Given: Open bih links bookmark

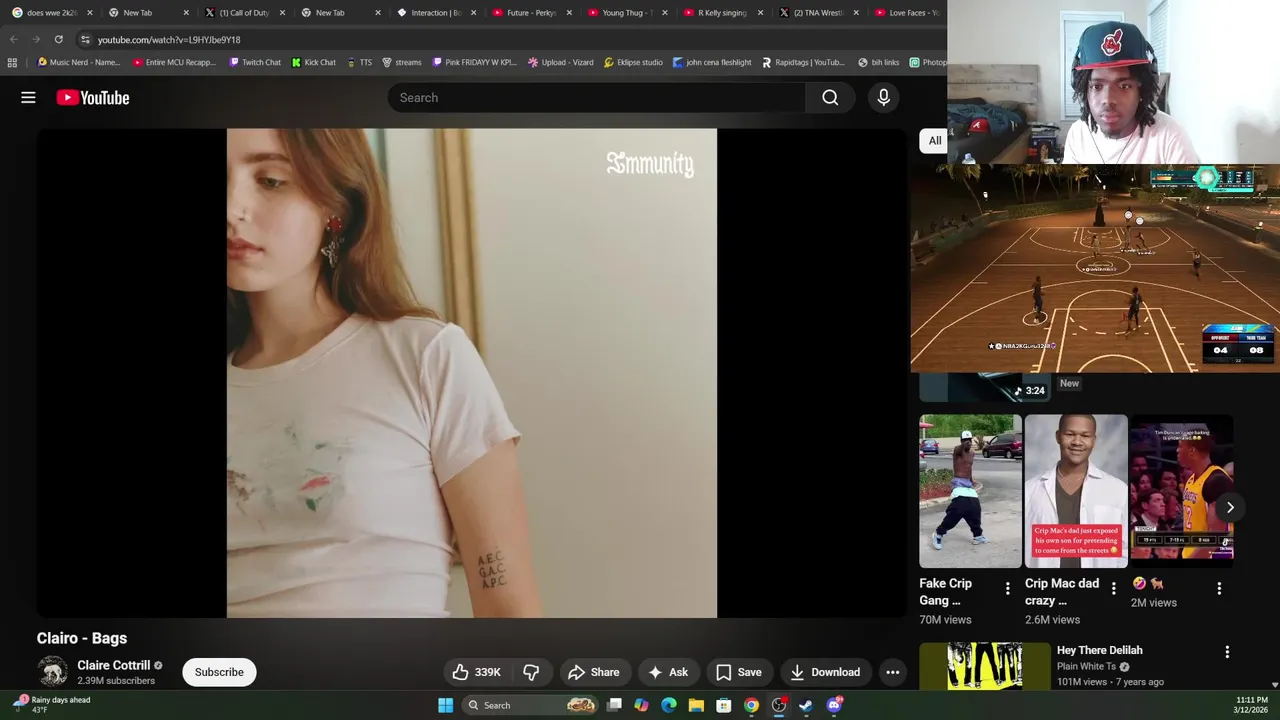Looking at the screenshot, I should pyautogui.click(x=879, y=62).
